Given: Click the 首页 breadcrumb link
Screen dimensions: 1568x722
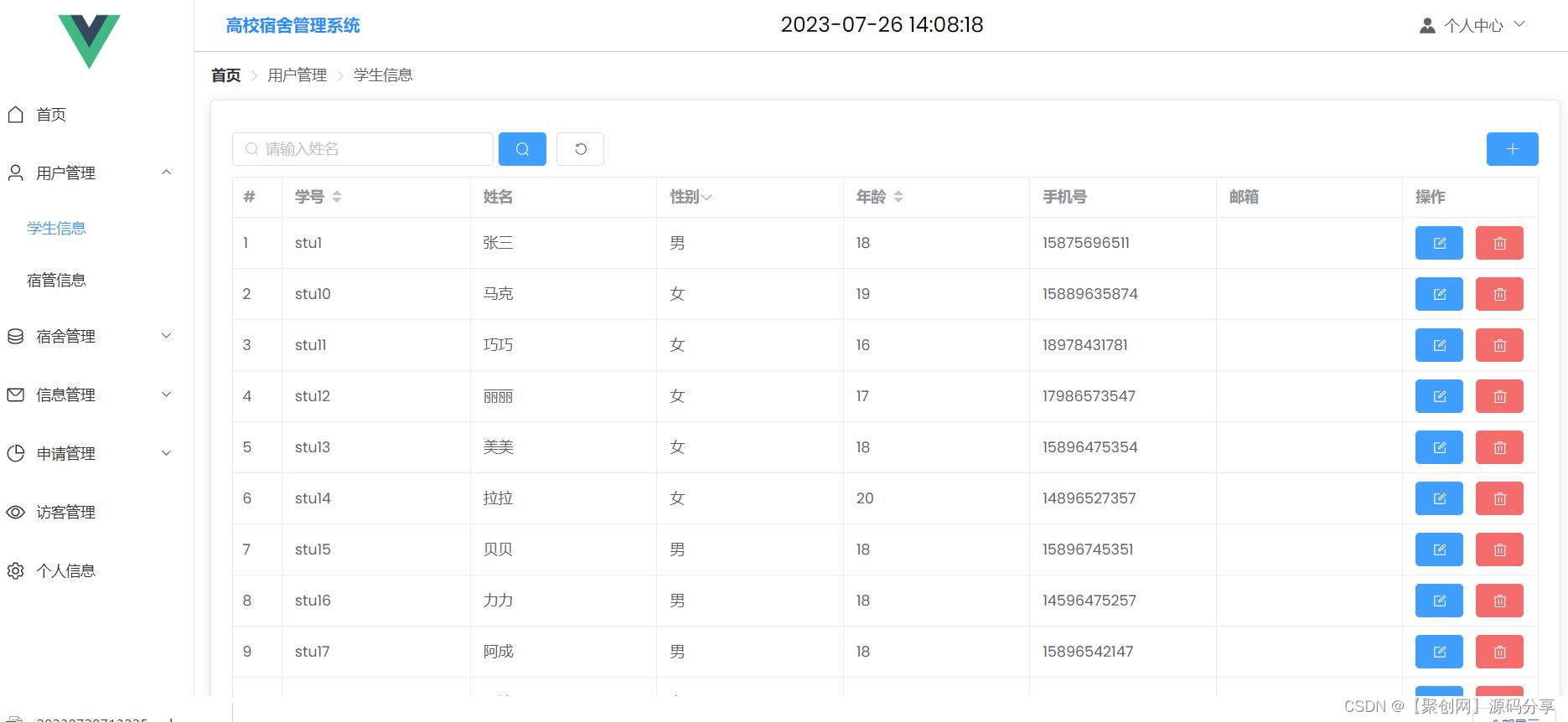Looking at the screenshot, I should click(x=225, y=75).
